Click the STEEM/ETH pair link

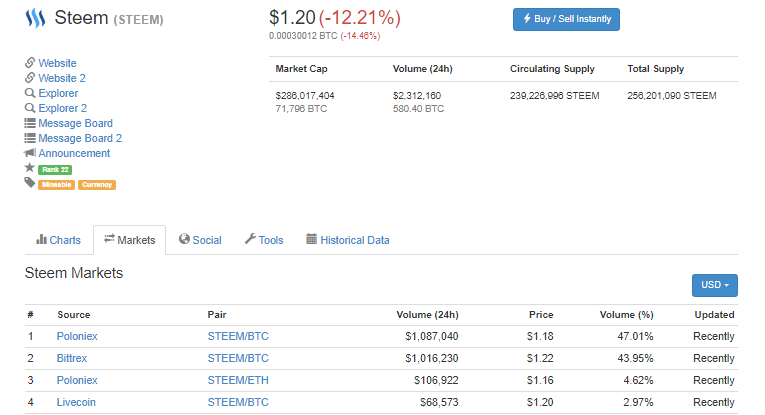238,381
